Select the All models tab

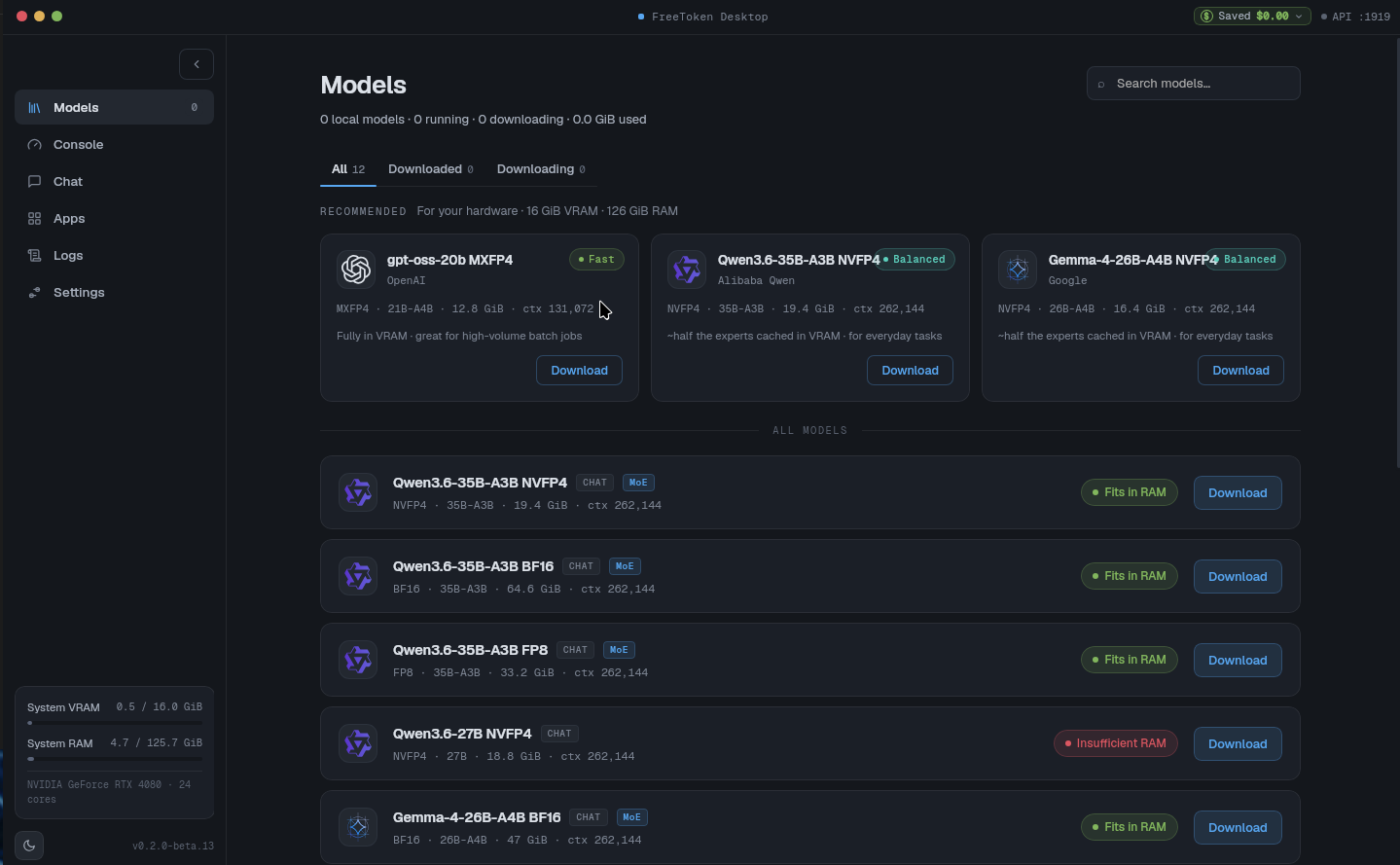(348, 169)
